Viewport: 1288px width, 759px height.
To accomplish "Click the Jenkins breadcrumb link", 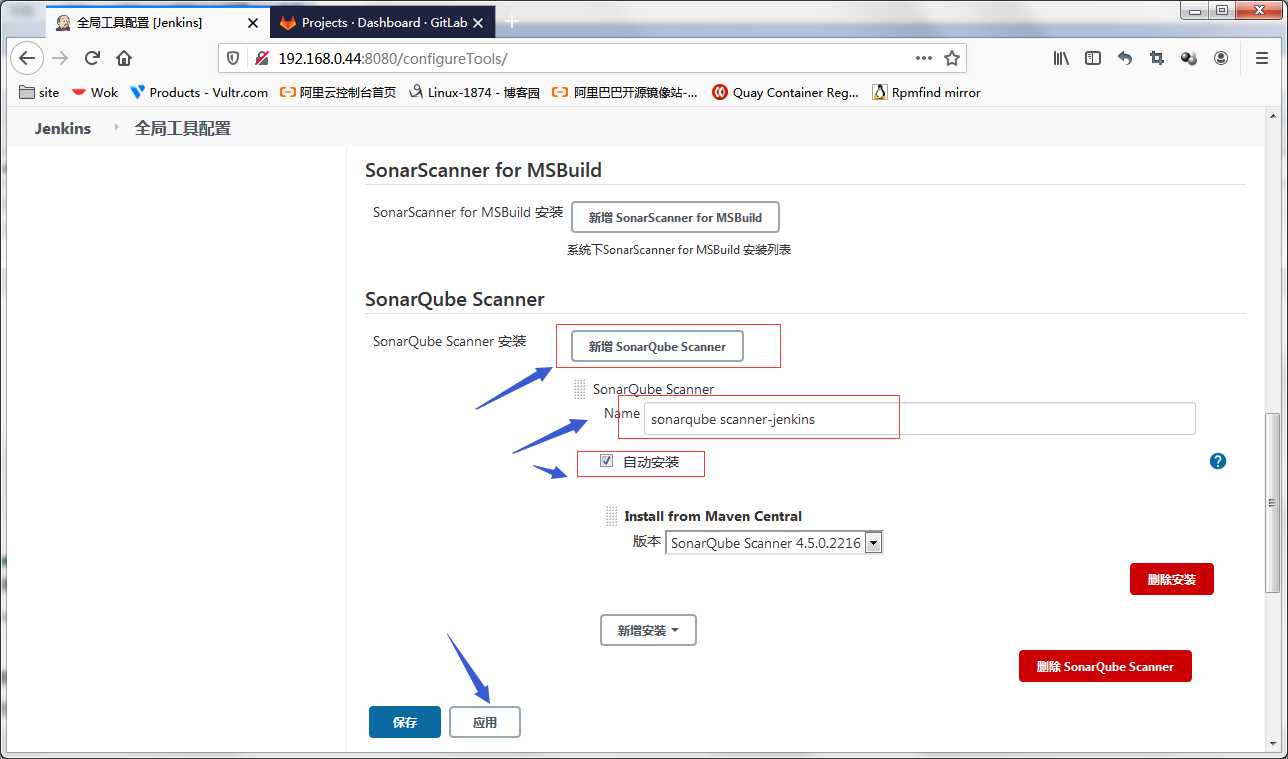I will click(63, 128).
